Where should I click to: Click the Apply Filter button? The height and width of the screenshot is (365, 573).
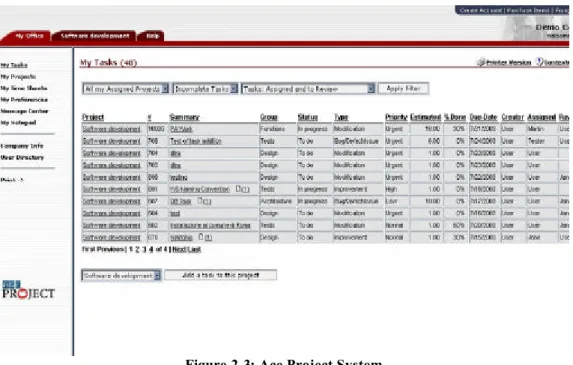coord(403,89)
